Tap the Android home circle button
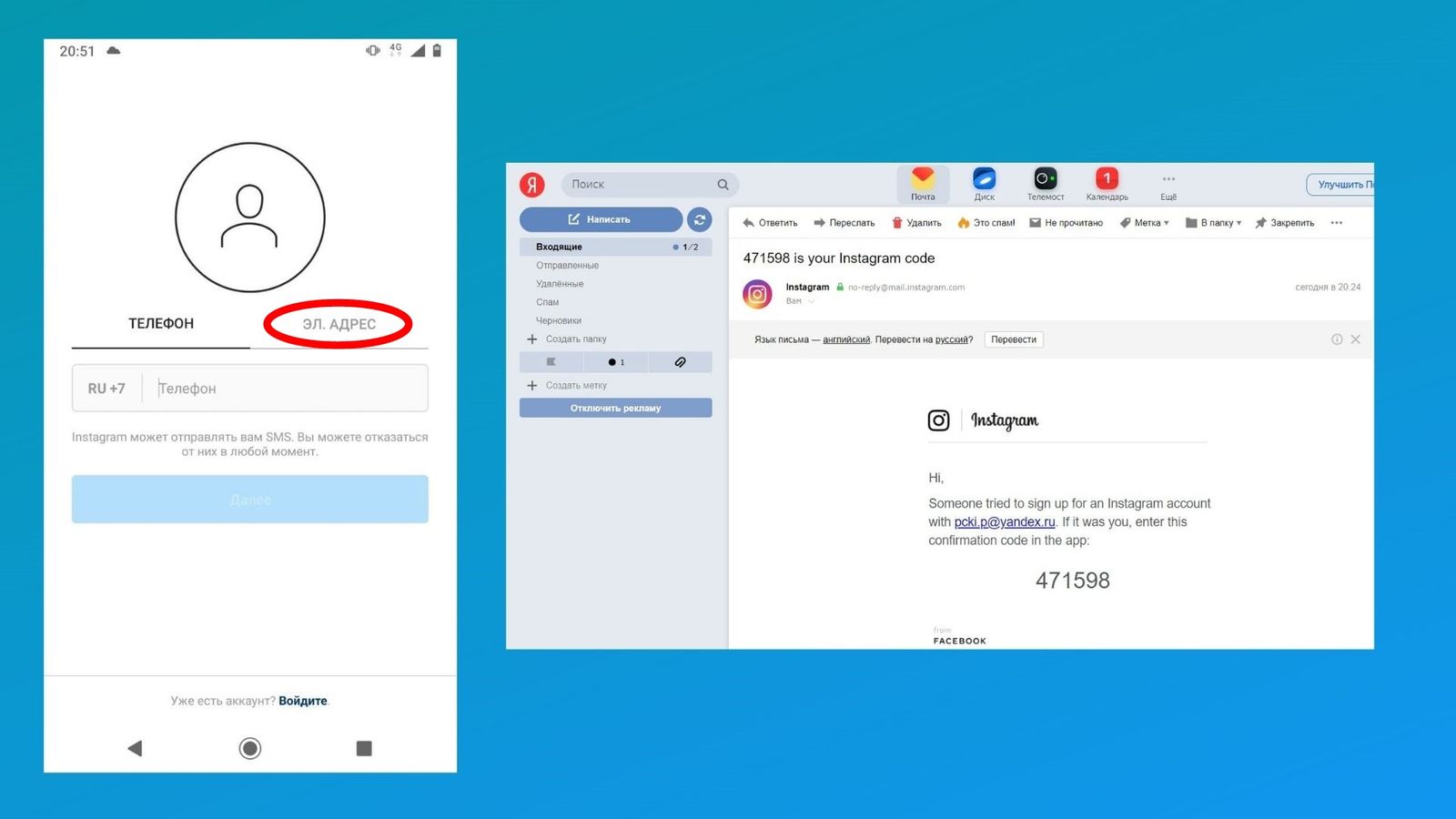 pyautogui.click(x=250, y=748)
